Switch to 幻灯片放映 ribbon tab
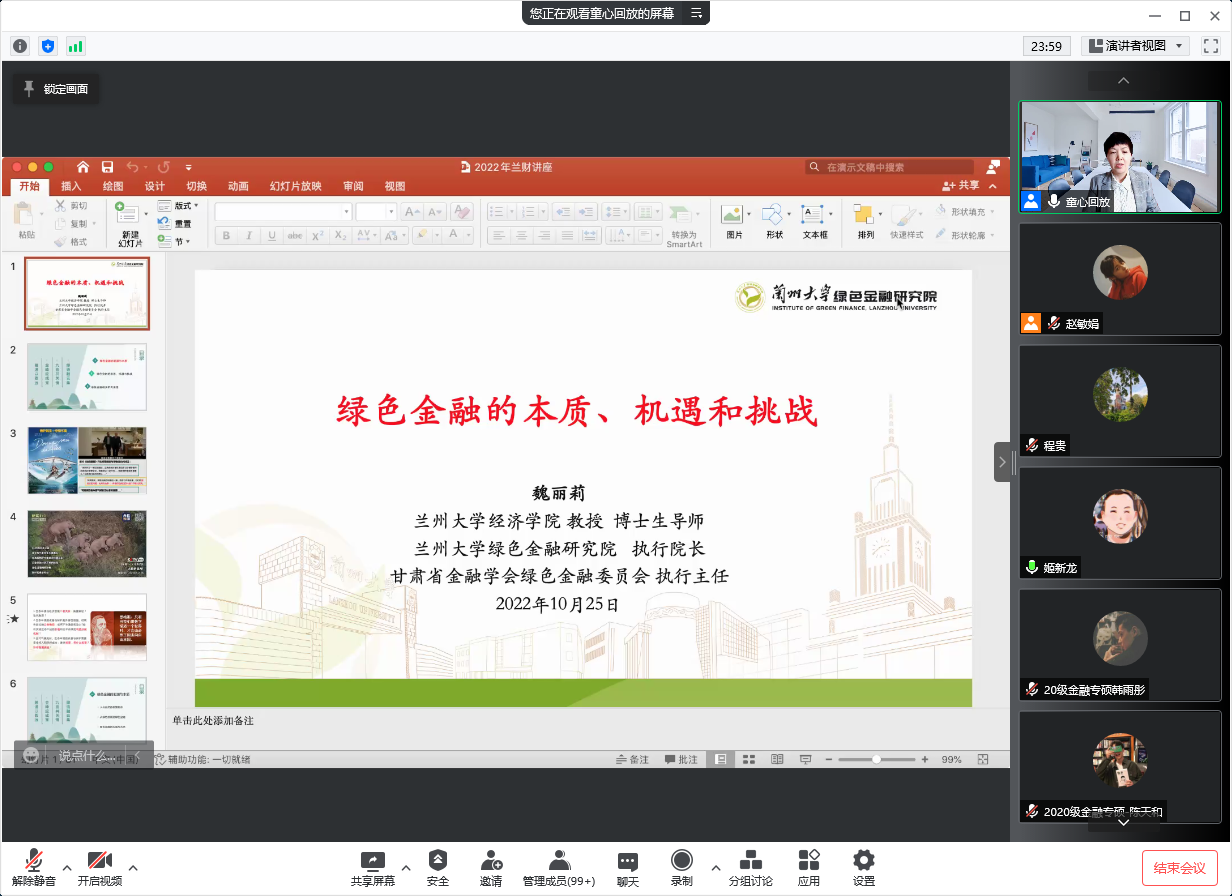Viewport: 1232px width, 896px height. pyautogui.click(x=296, y=186)
